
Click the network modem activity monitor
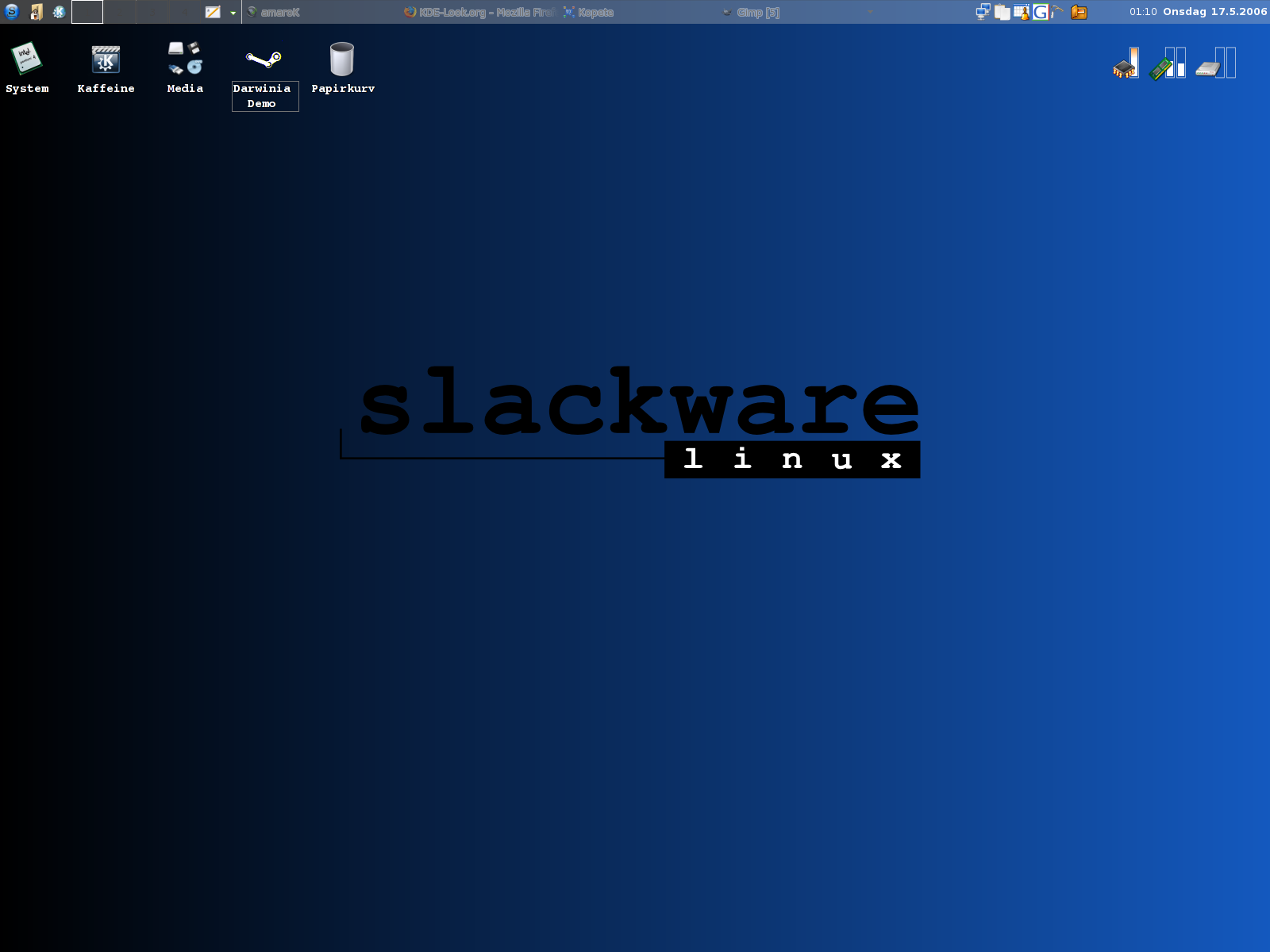[x=1216, y=63]
